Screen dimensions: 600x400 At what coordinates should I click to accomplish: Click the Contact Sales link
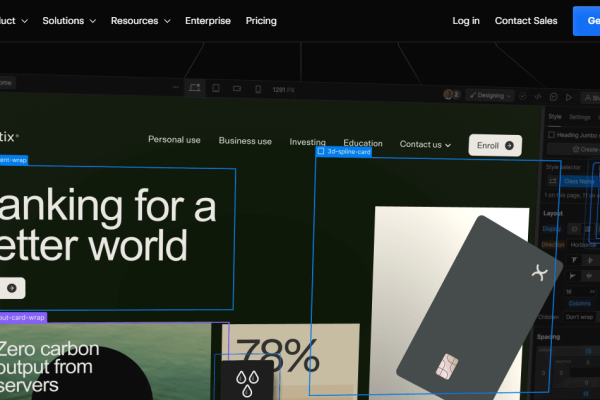coord(526,20)
